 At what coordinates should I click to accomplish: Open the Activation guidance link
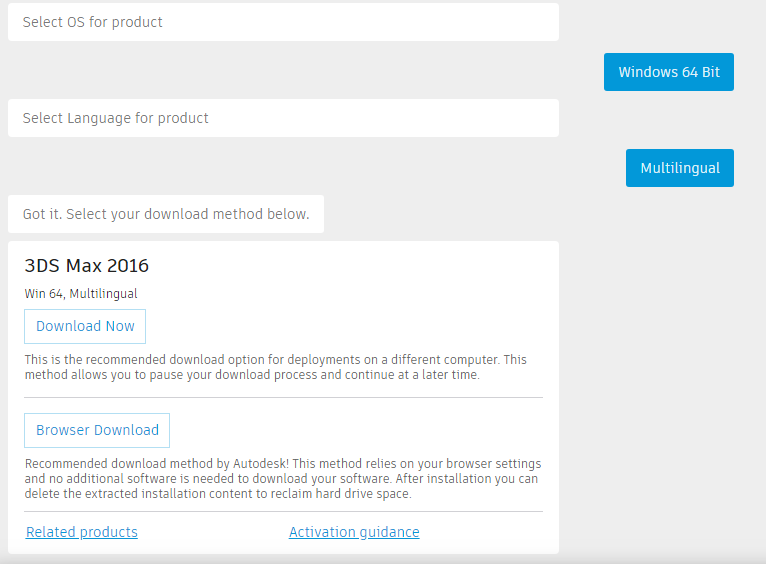tap(354, 532)
